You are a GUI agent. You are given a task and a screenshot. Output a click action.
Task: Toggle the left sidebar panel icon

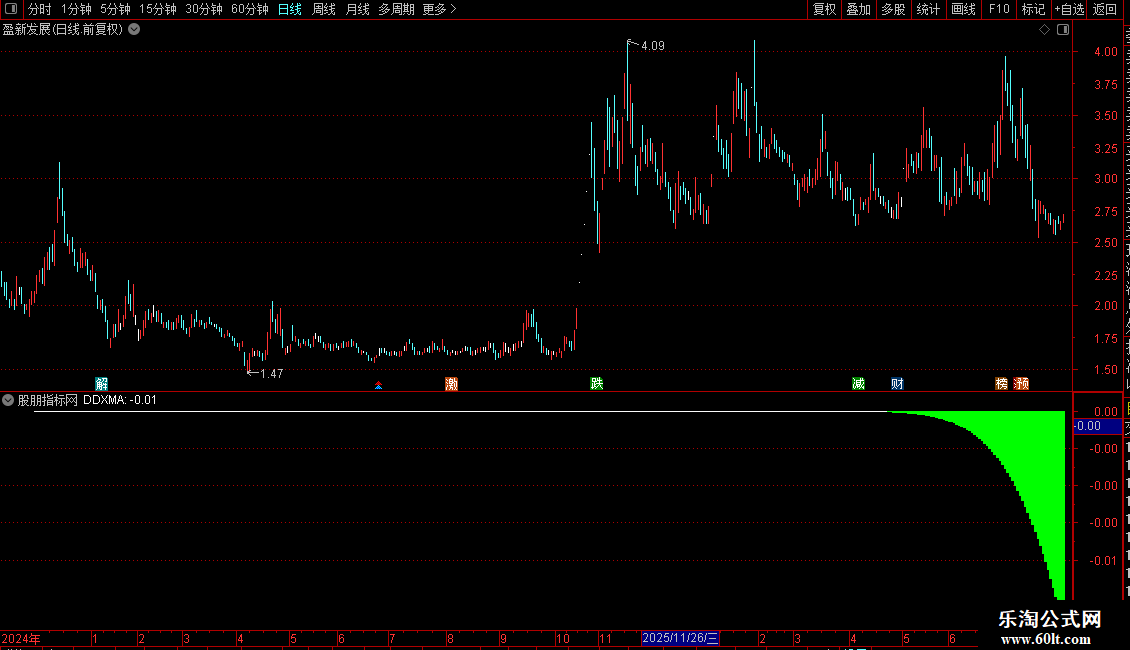point(11,9)
